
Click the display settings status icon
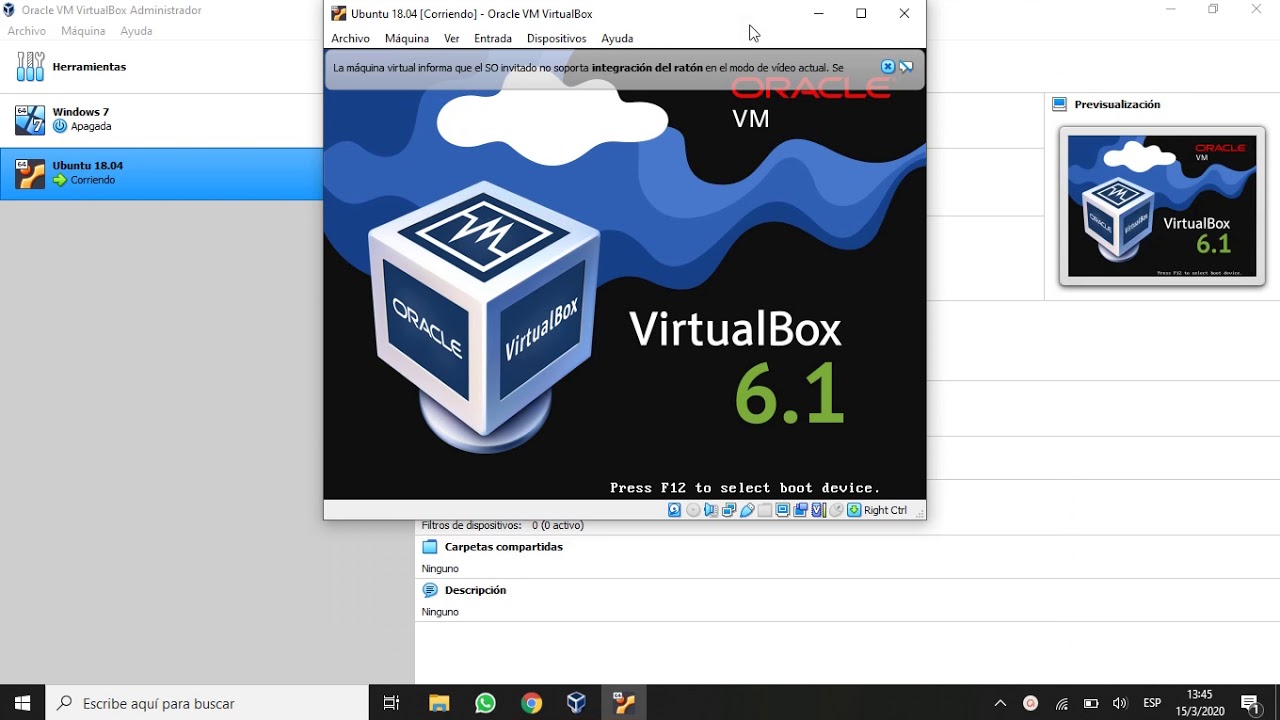coord(783,510)
